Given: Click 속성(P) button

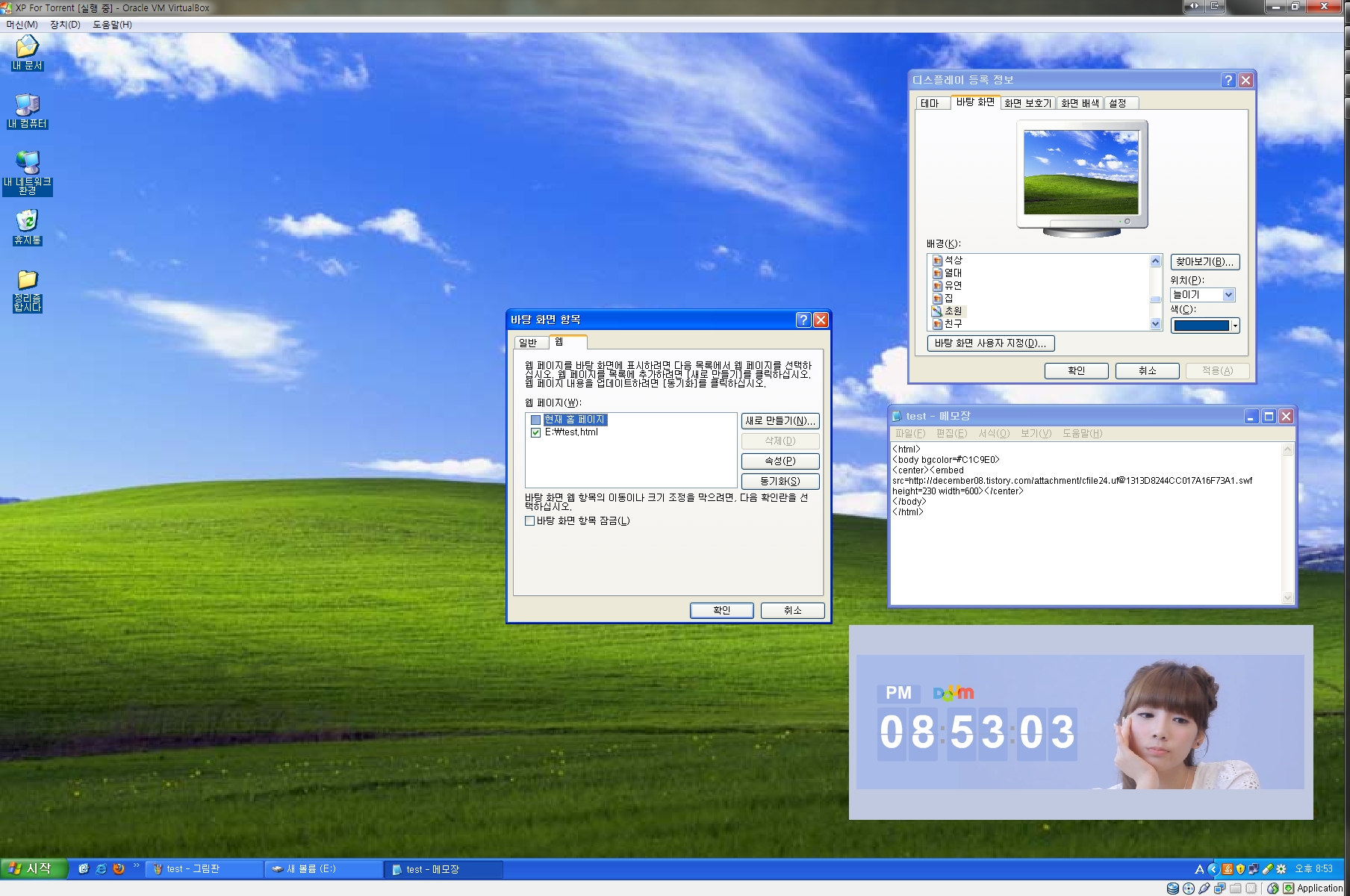Looking at the screenshot, I should pos(780,461).
